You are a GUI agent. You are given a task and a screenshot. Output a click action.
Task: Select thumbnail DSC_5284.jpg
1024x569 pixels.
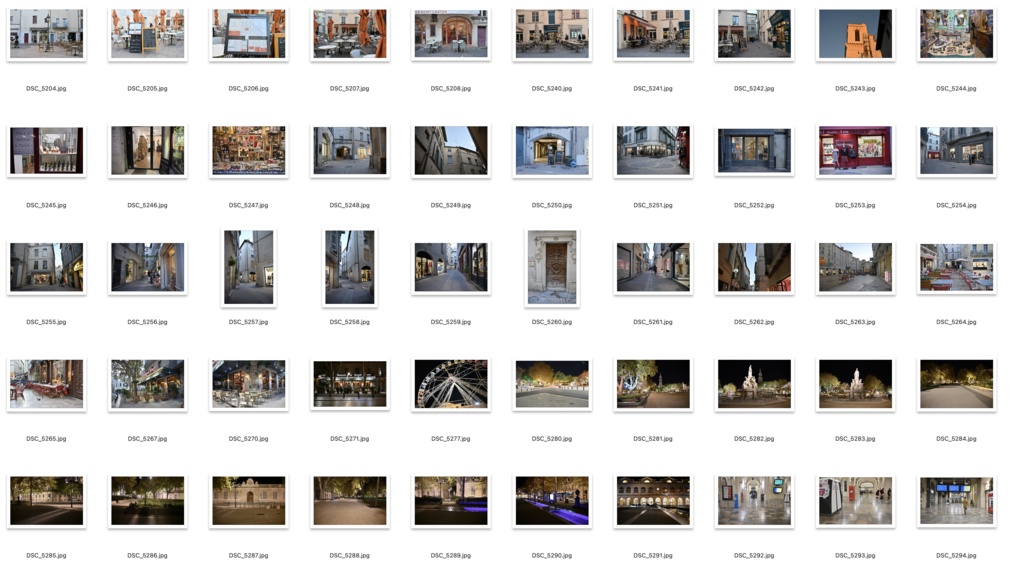(956, 384)
